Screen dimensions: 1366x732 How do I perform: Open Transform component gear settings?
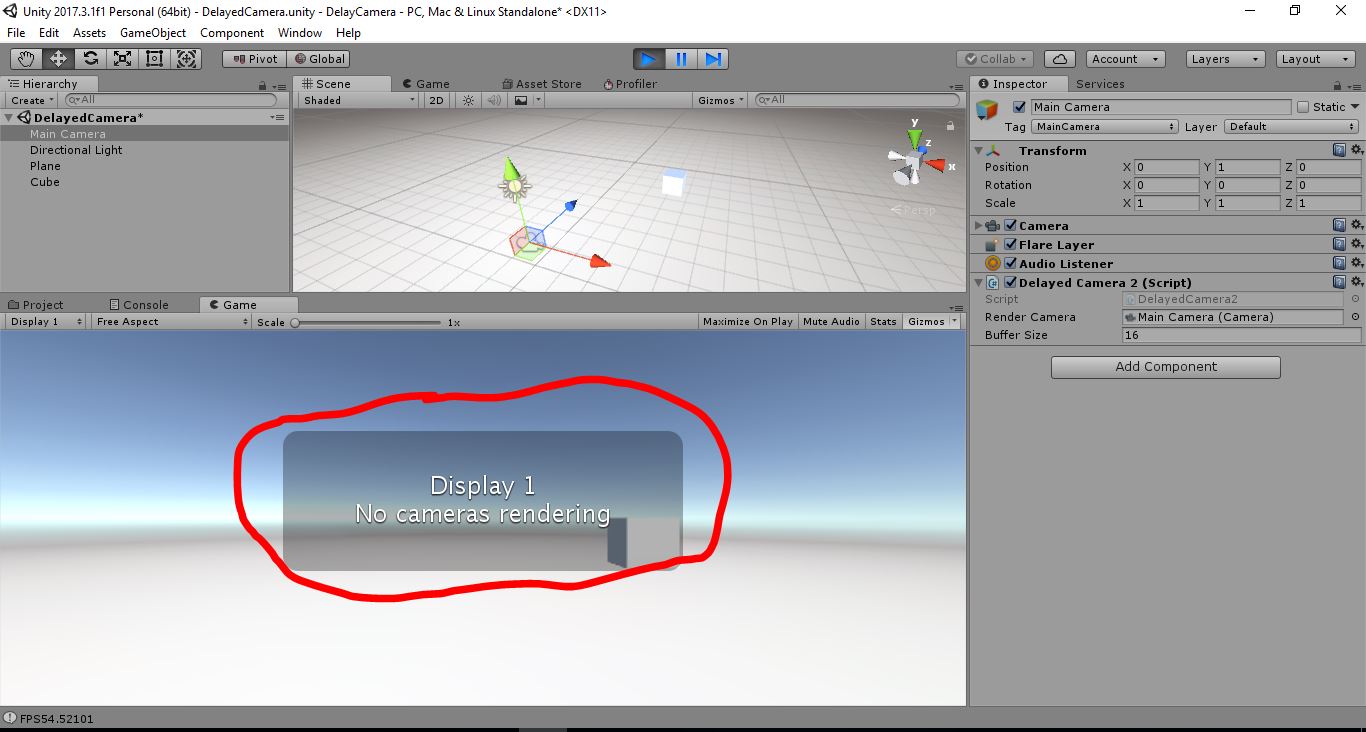1356,151
